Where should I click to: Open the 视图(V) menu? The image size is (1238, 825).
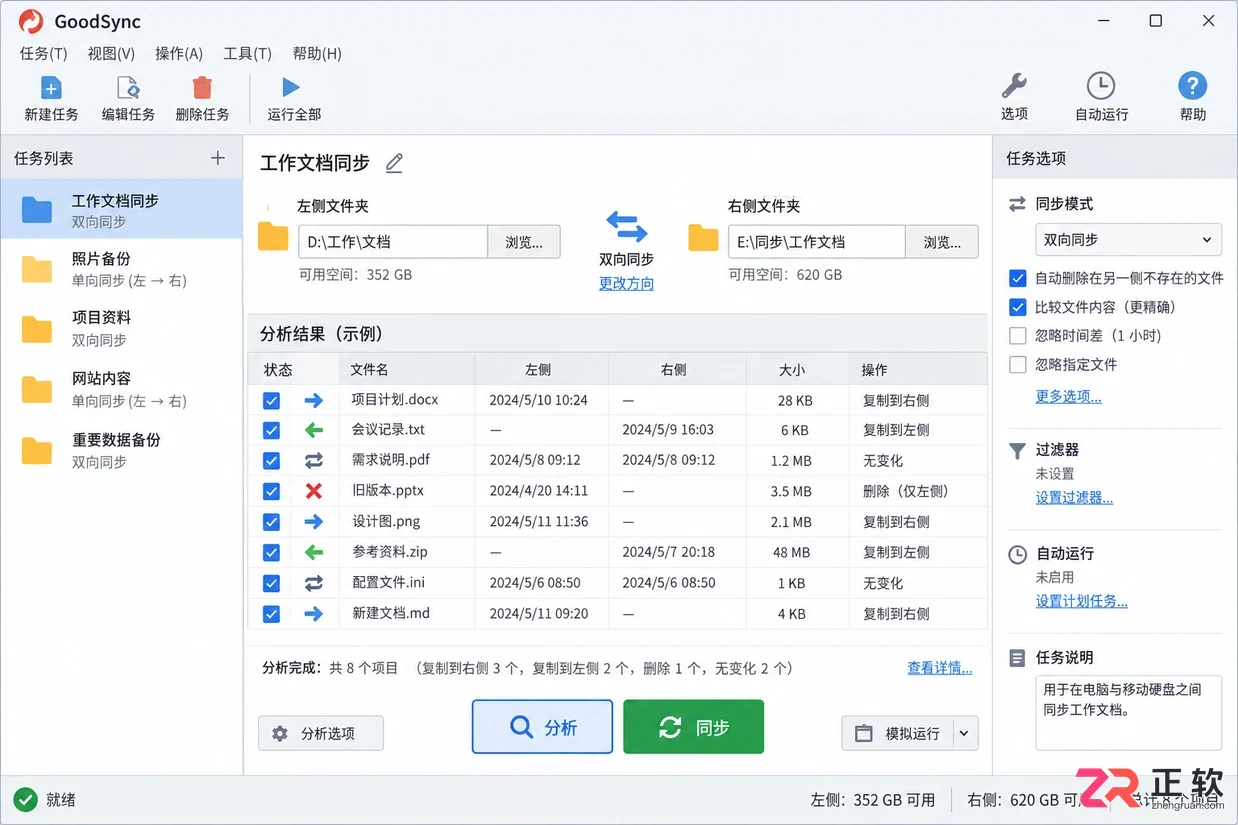[x=111, y=54]
